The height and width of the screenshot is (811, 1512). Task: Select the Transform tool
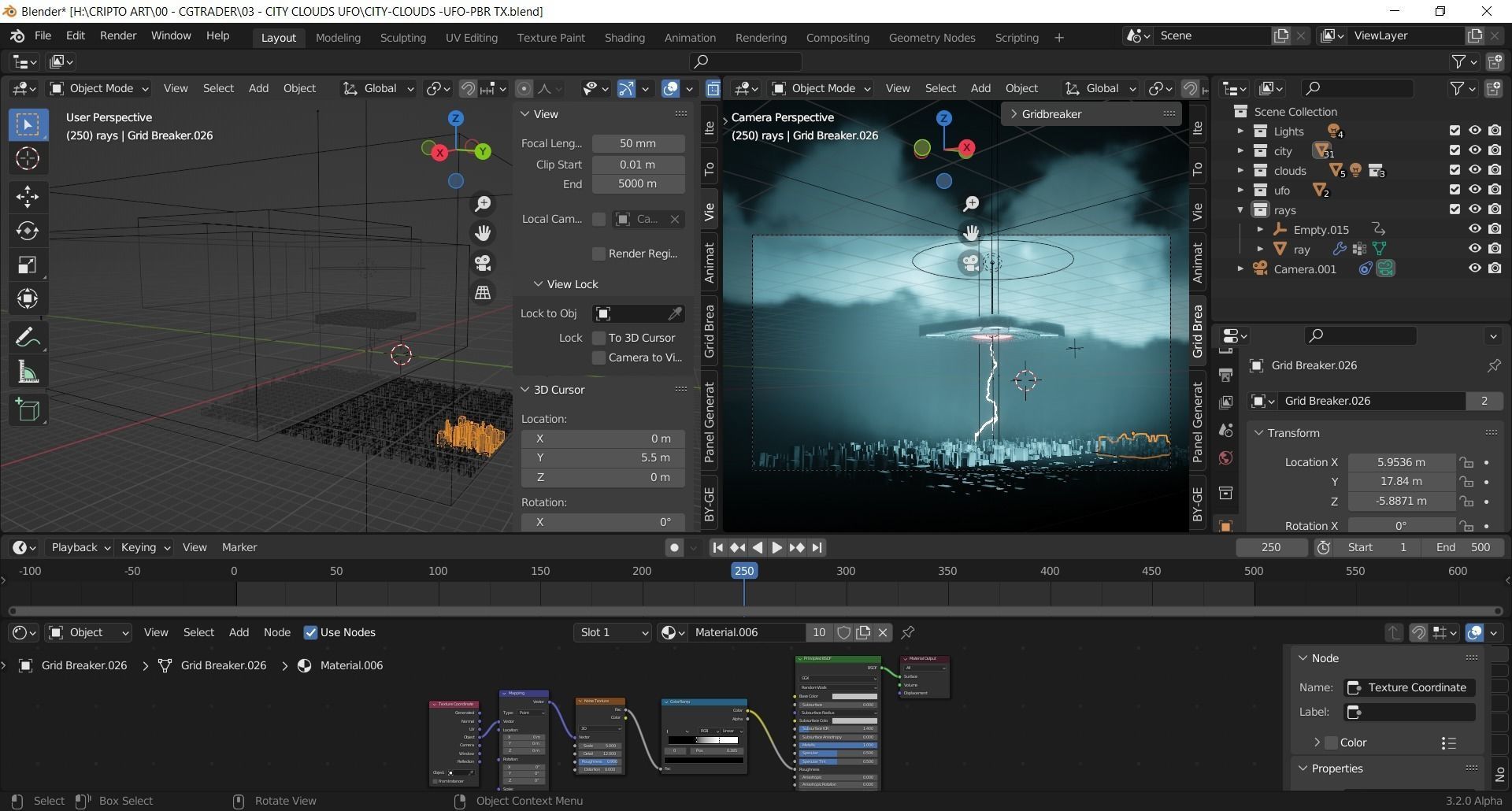click(28, 298)
